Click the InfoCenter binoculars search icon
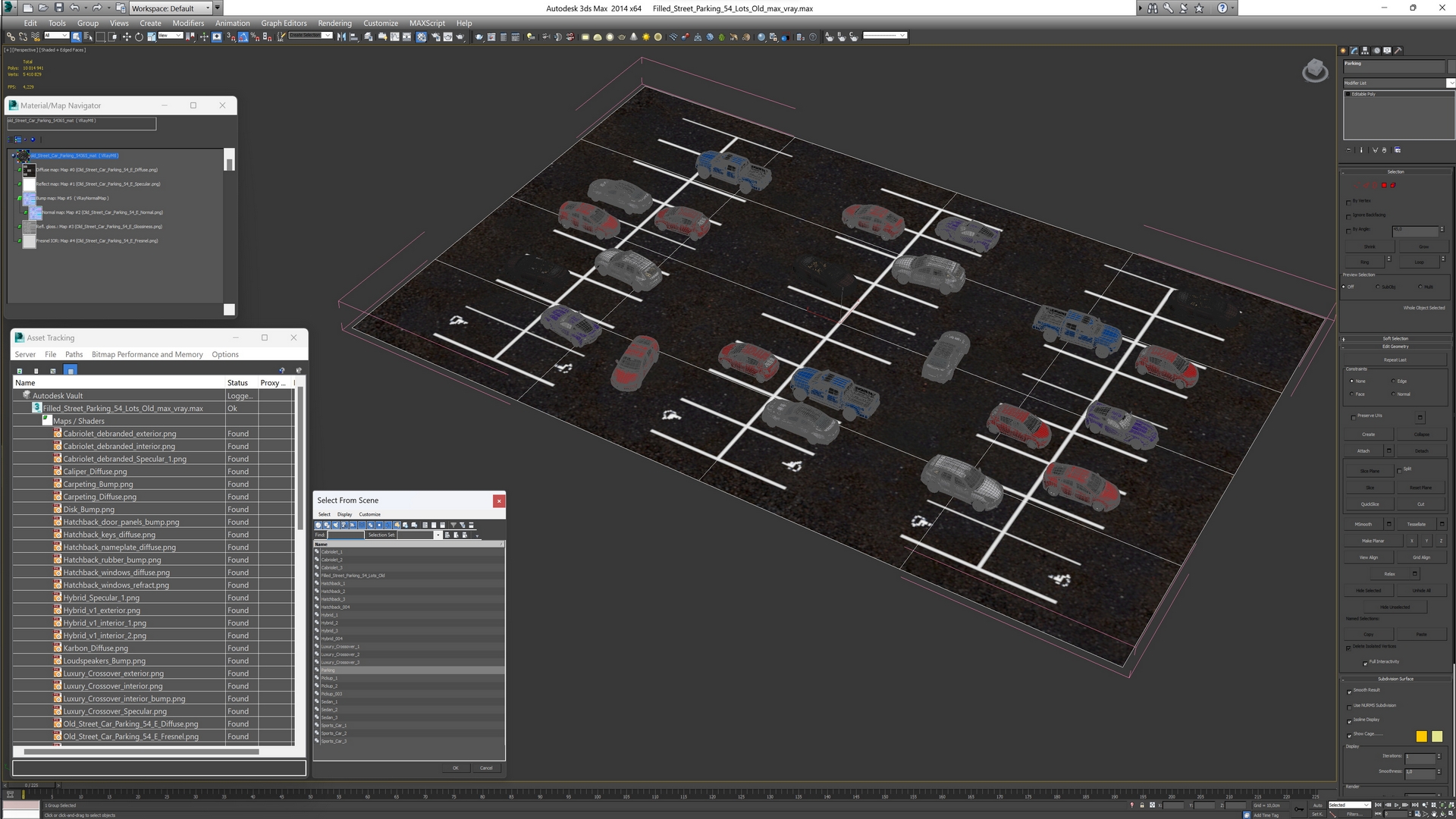1456x819 pixels. [1152, 8]
